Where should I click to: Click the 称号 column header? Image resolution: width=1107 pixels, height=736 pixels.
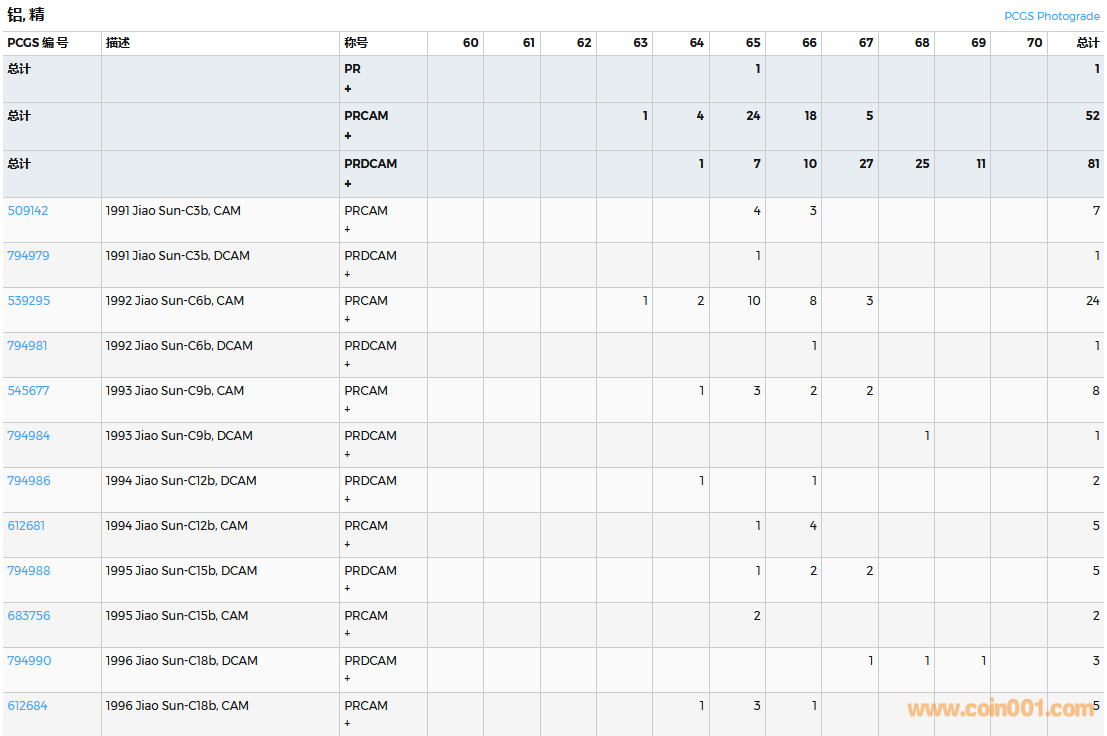pyautogui.click(x=356, y=43)
